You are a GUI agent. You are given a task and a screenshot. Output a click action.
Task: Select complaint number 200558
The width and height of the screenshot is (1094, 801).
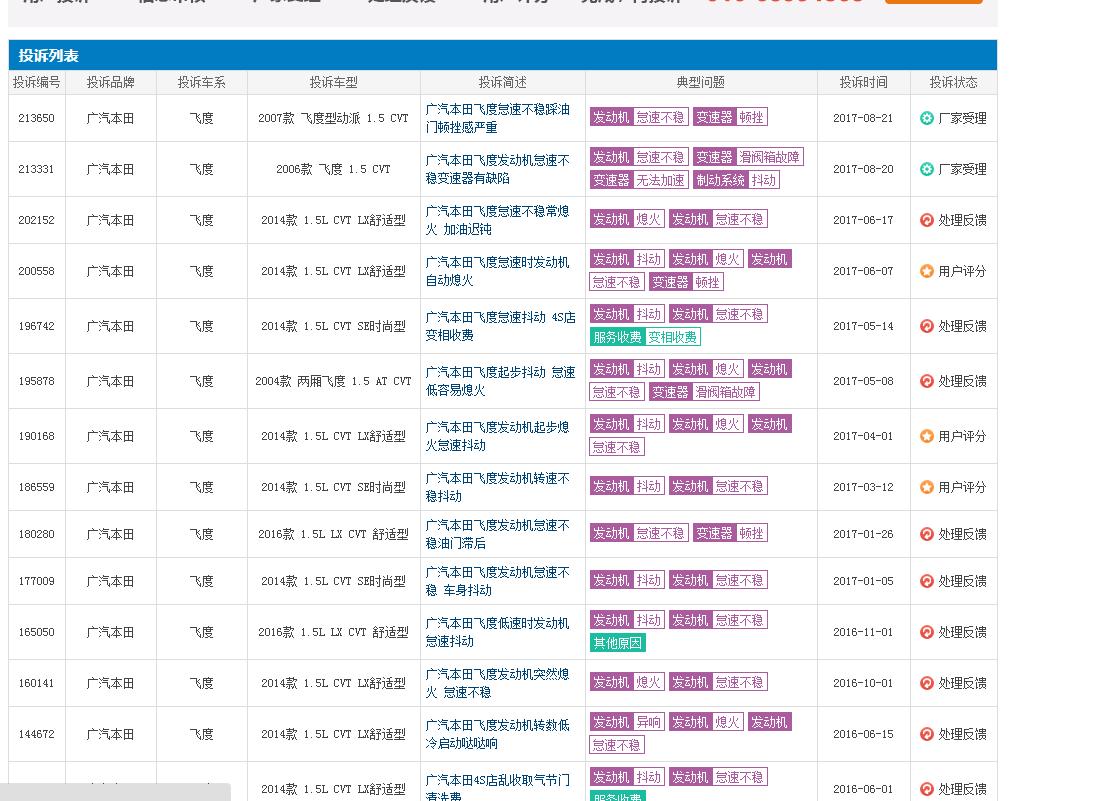(36, 271)
